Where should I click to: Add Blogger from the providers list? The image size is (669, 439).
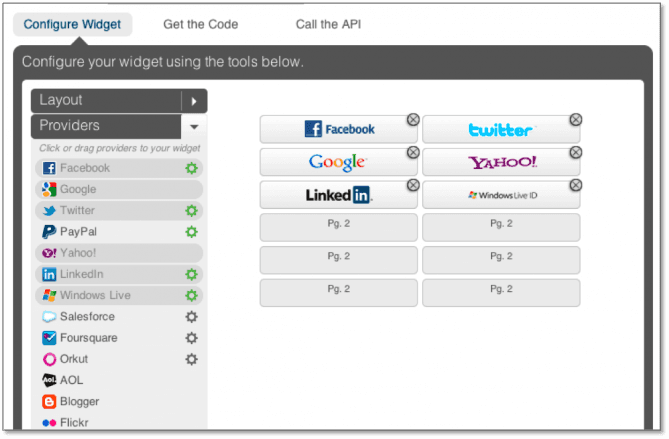(x=80, y=401)
